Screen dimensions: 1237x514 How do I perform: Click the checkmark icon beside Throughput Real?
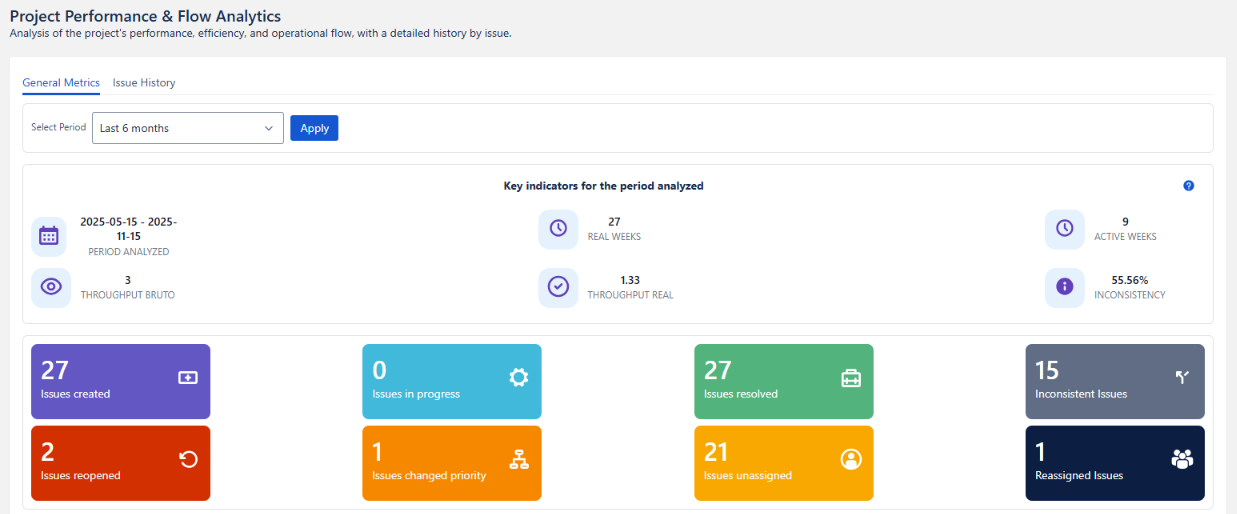[558, 287]
